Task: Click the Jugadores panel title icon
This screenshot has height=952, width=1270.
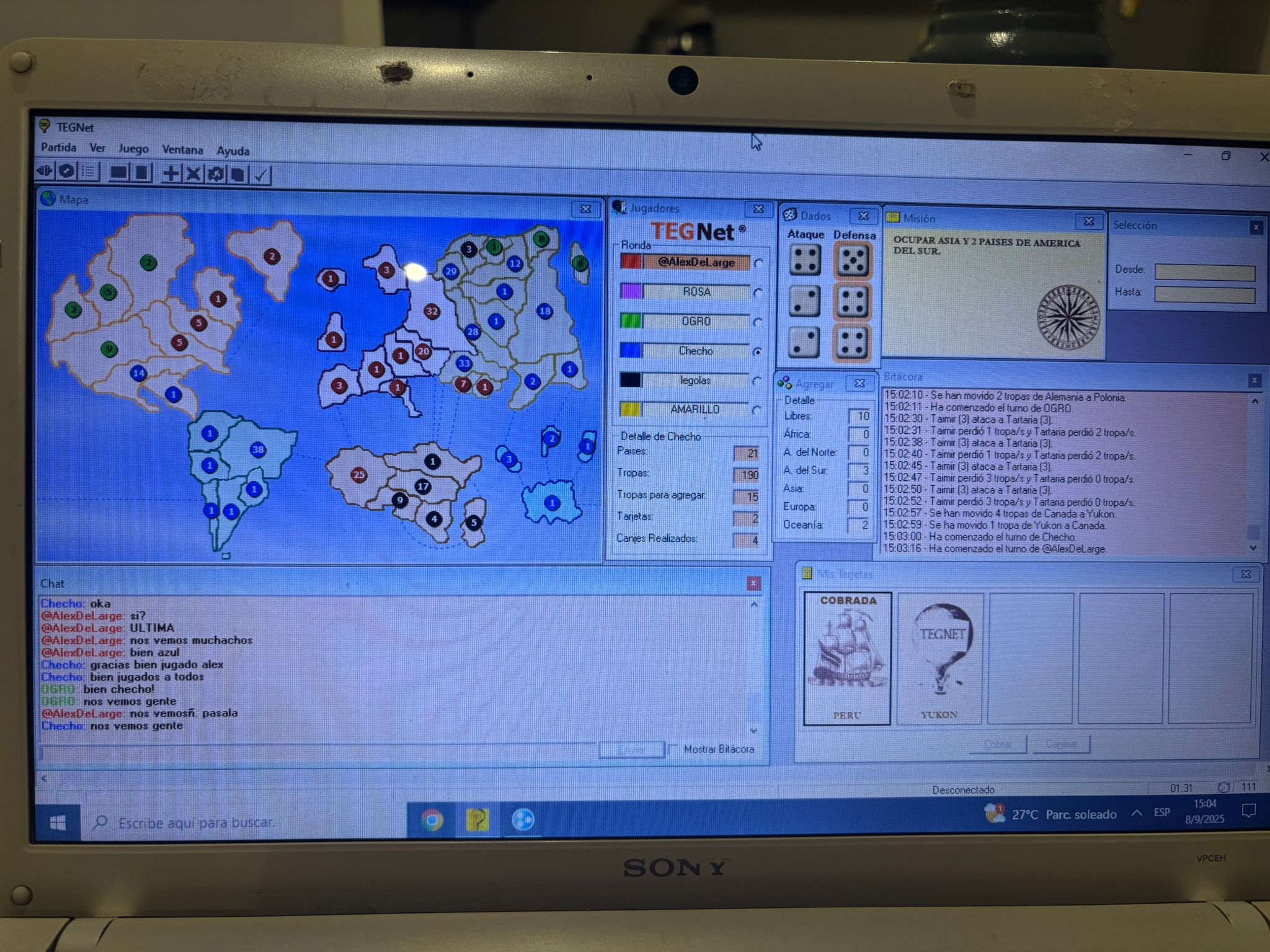Action: (x=619, y=207)
